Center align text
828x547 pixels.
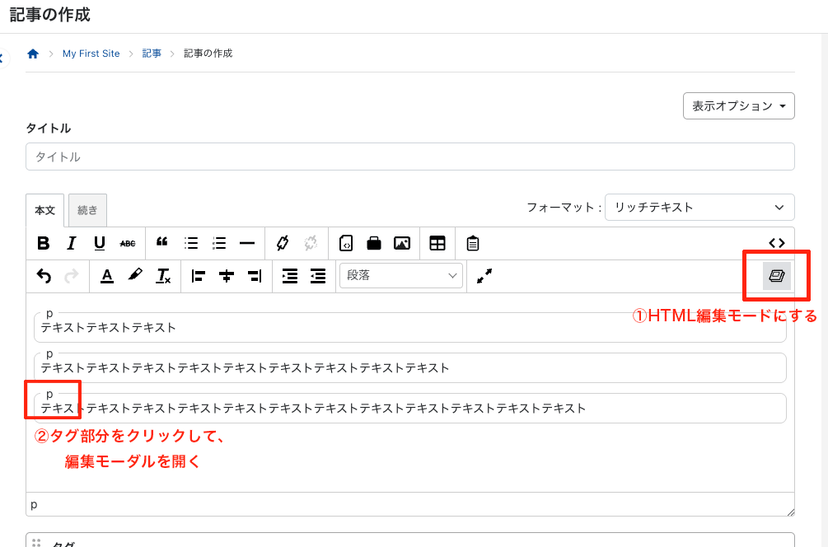227,276
